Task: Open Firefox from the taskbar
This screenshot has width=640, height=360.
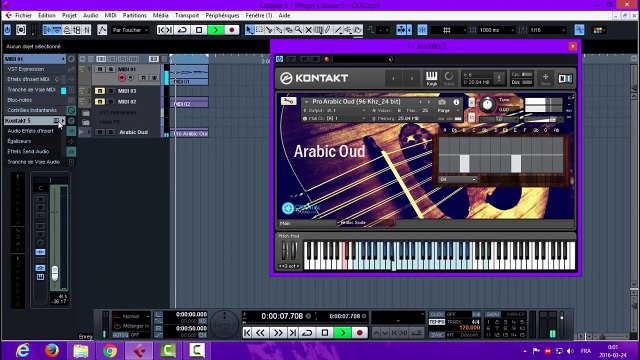Action: click(x=52, y=351)
